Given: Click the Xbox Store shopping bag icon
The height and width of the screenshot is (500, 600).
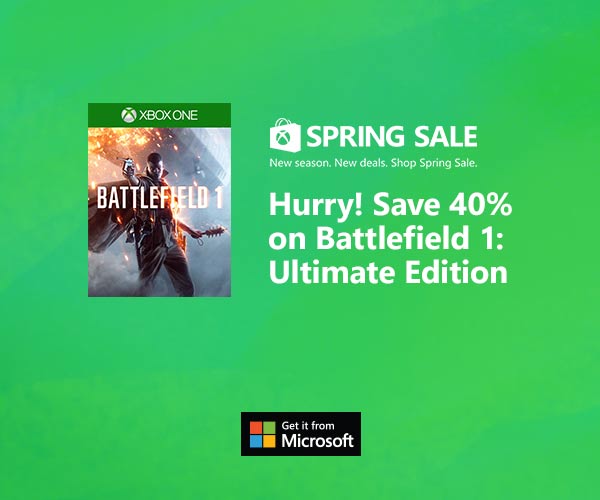Looking at the screenshot, I should [x=285, y=134].
